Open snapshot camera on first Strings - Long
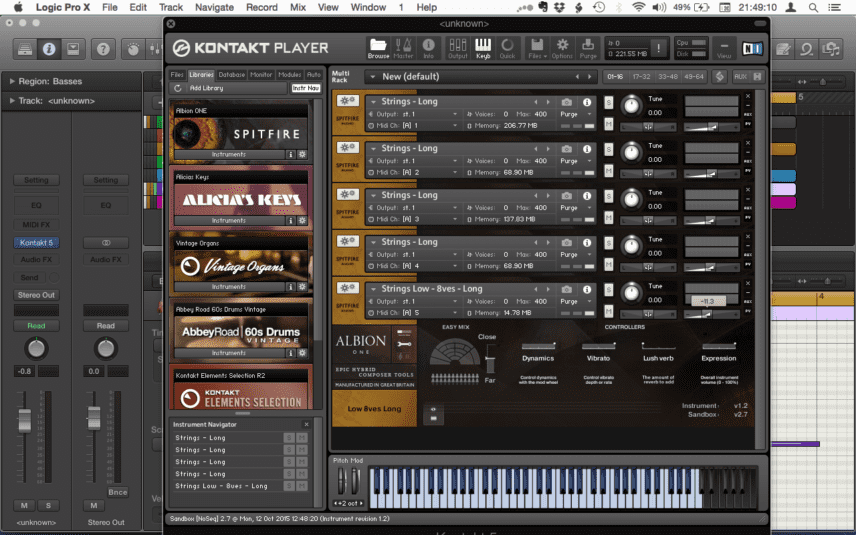 [567, 102]
